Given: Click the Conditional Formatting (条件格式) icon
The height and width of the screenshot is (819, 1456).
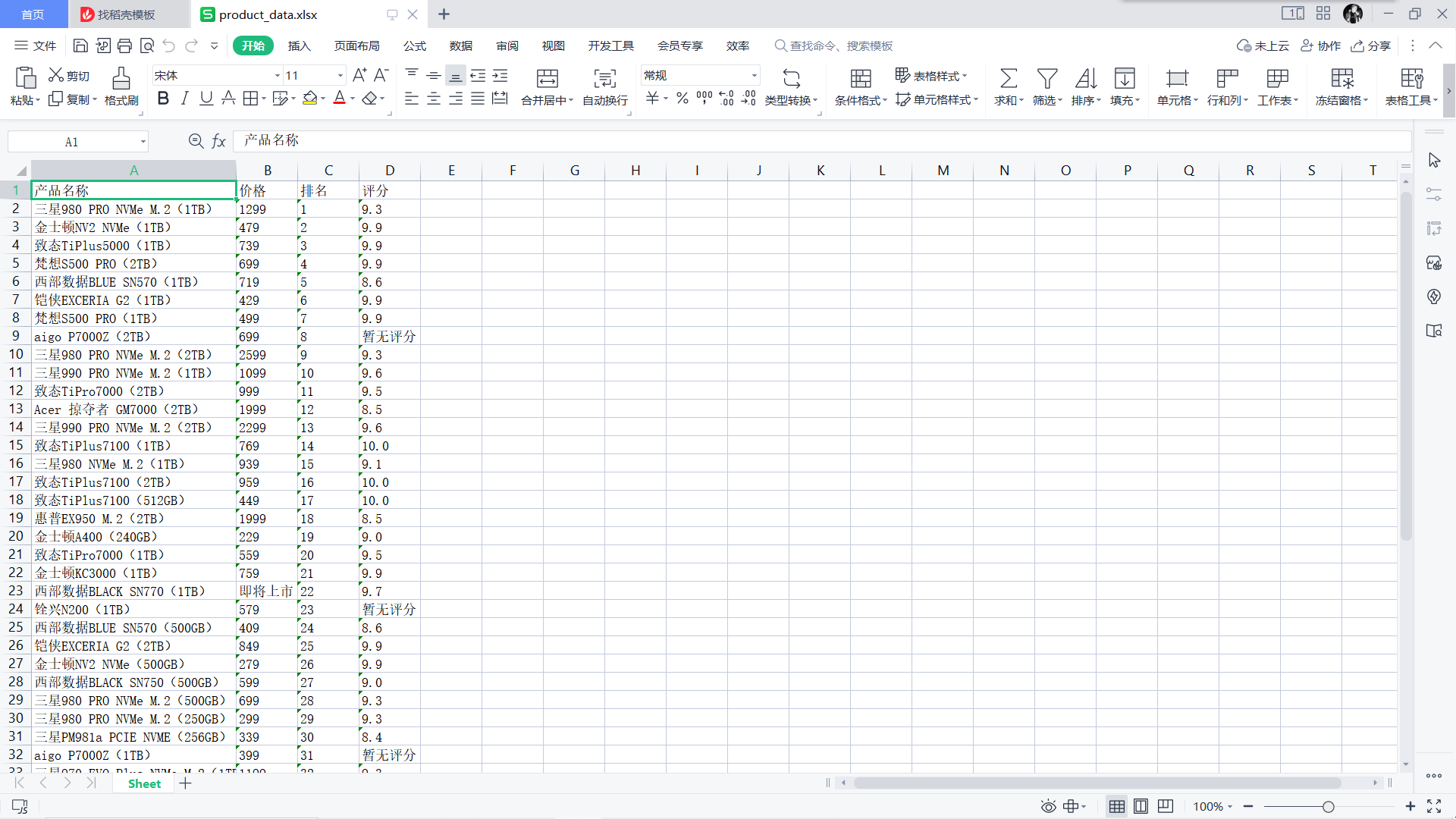Looking at the screenshot, I should [860, 78].
